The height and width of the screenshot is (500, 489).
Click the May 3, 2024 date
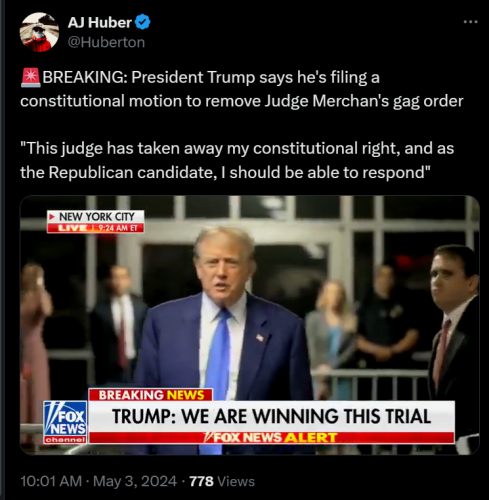[135, 481]
